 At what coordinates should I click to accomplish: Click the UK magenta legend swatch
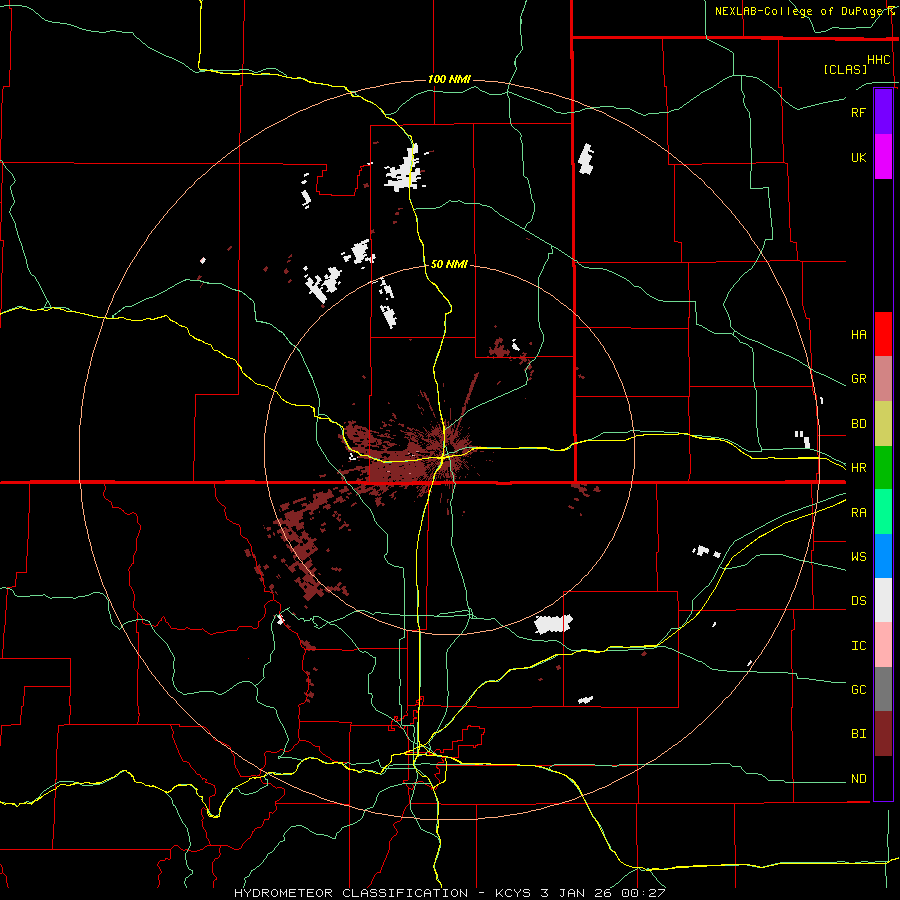[x=883, y=157]
